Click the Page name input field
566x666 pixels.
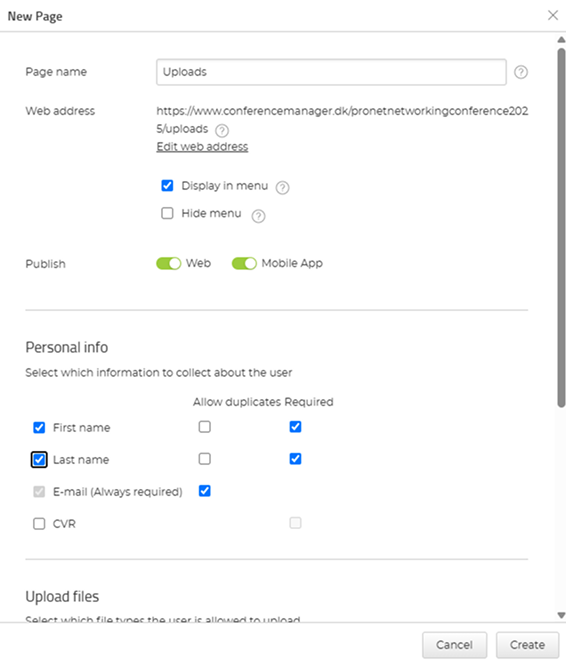(331, 72)
